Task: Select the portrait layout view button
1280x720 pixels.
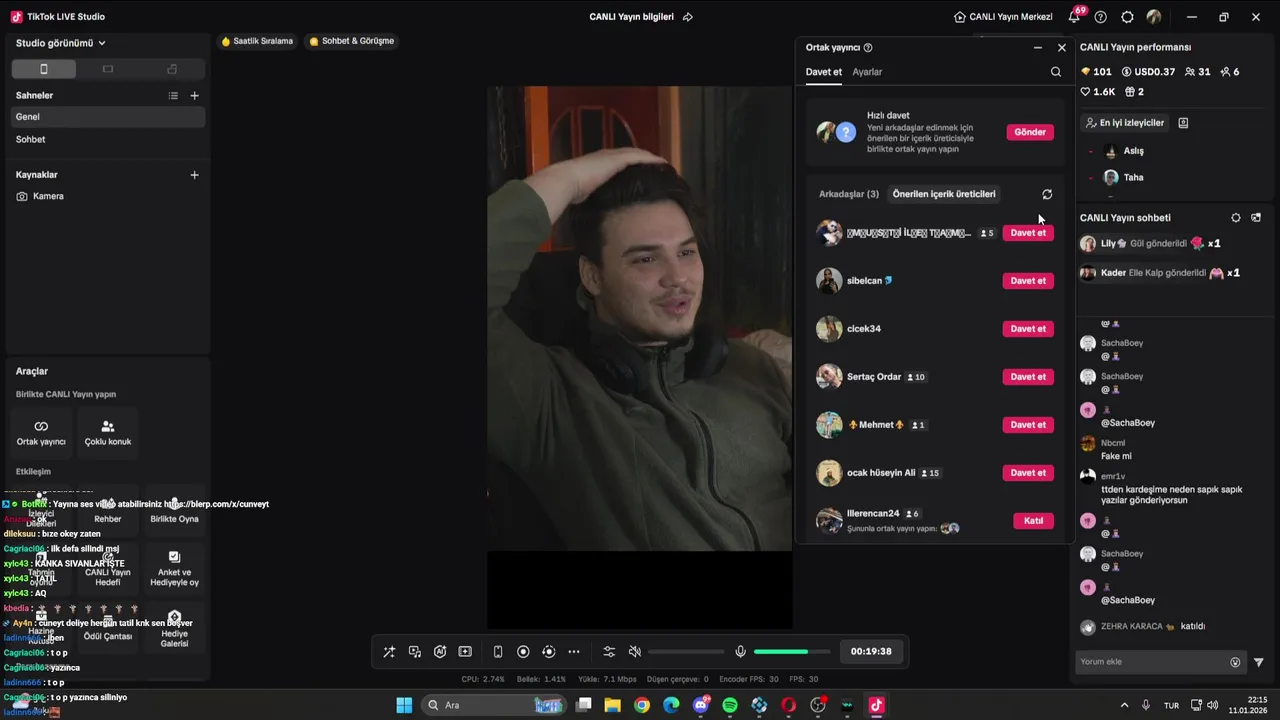Action: (43, 69)
